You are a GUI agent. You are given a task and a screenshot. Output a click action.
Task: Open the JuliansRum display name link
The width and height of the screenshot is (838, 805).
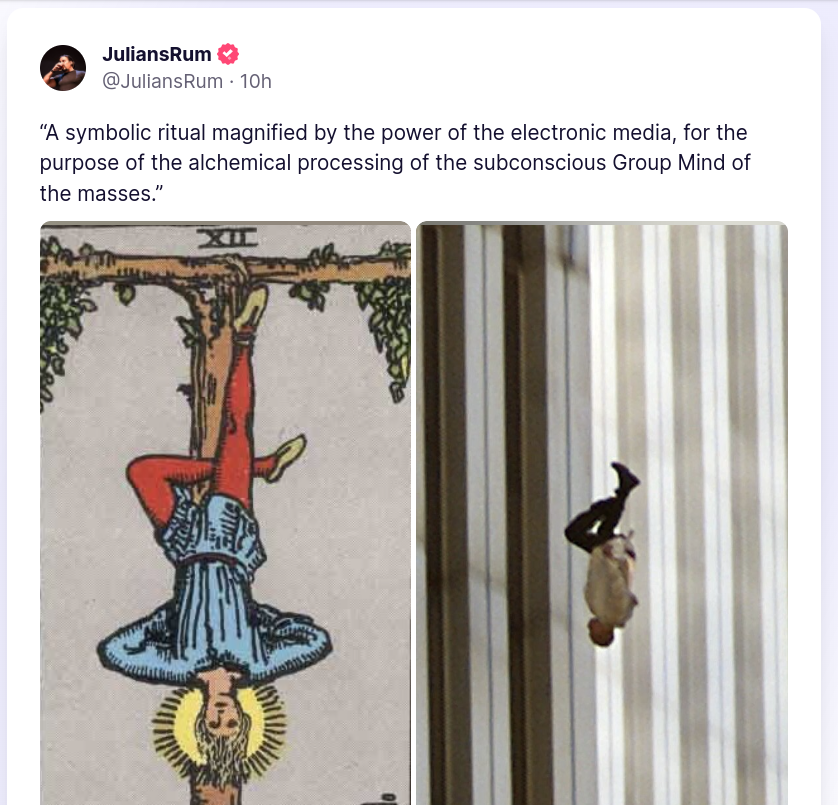(157, 54)
